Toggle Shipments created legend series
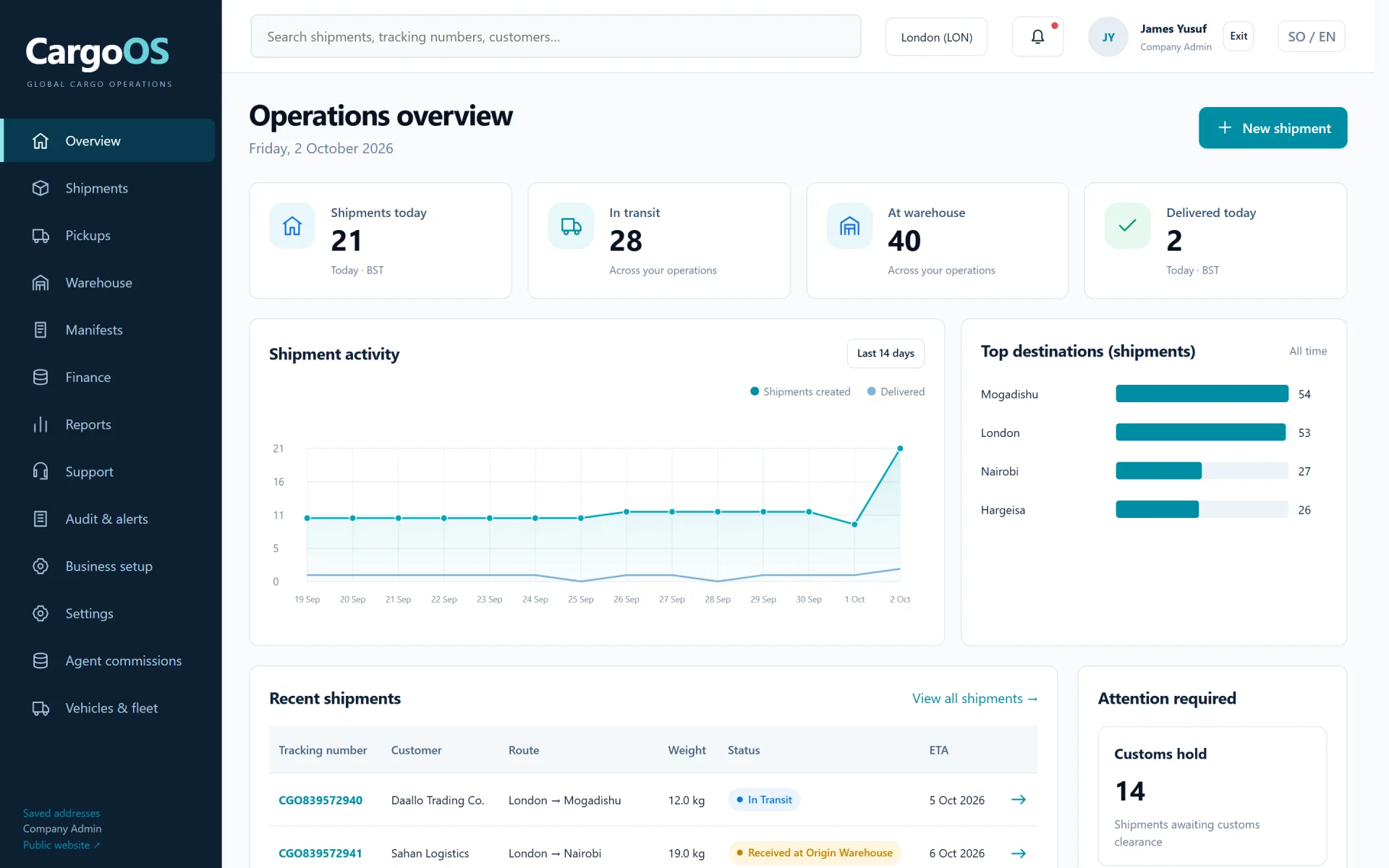Image resolution: width=1389 pixels, height=868 pixels. pyautogui.click(x=800, y=391)
